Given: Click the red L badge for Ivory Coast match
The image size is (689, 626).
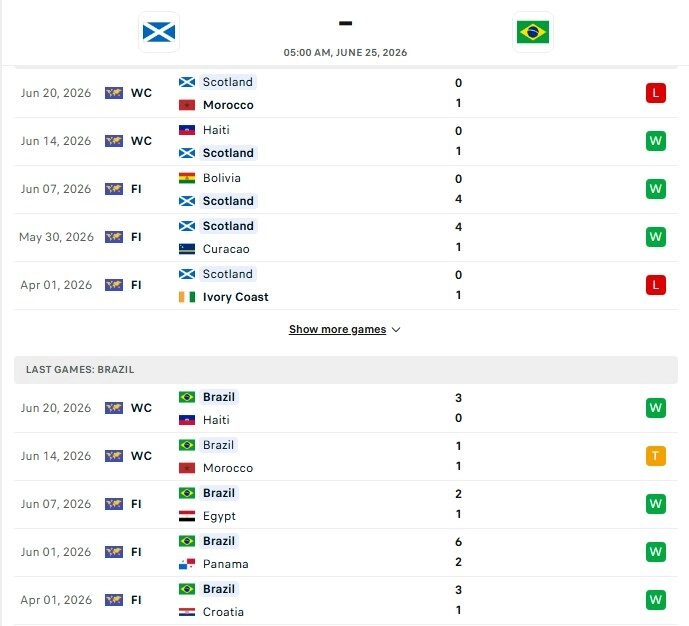Looking at the screenshot, I should (656, 285).
